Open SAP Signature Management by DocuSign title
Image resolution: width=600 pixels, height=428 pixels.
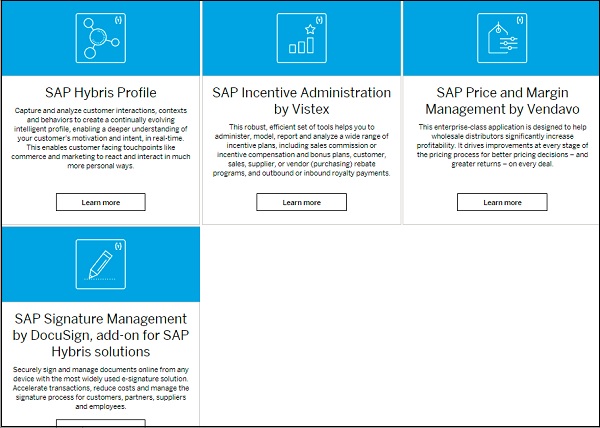click(98, 335)
